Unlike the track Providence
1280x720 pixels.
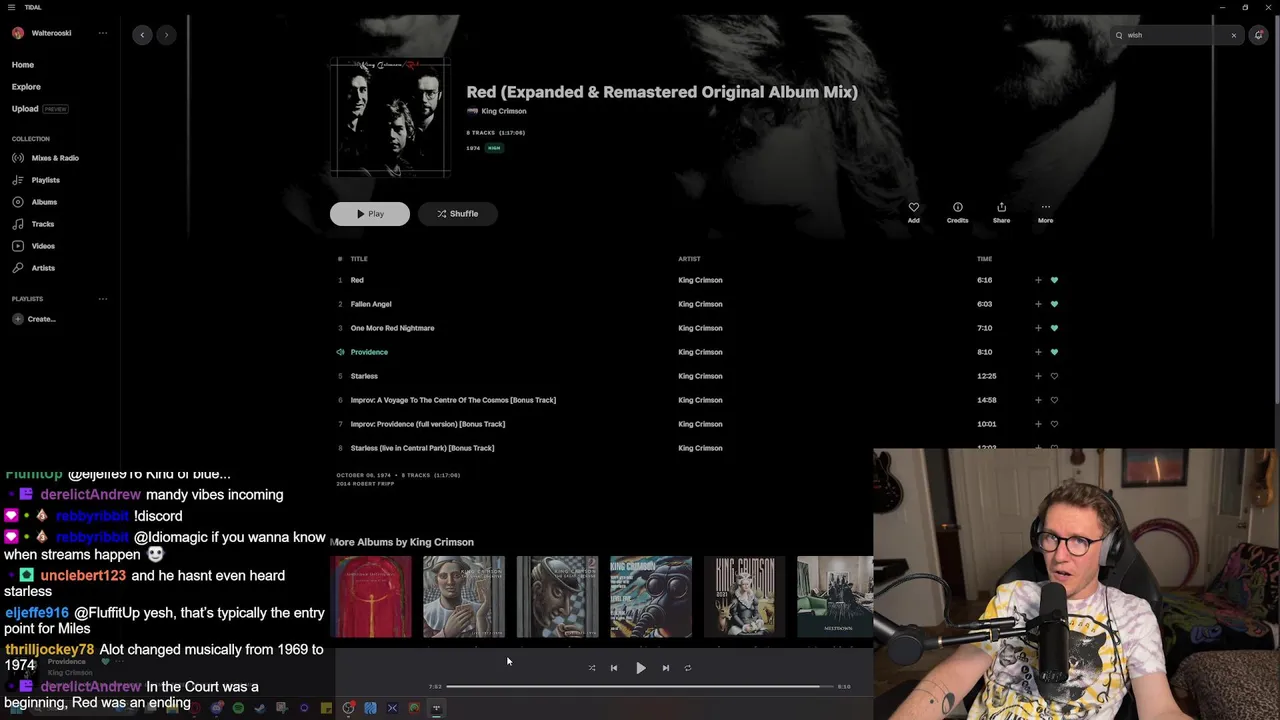click(1054, 352)
